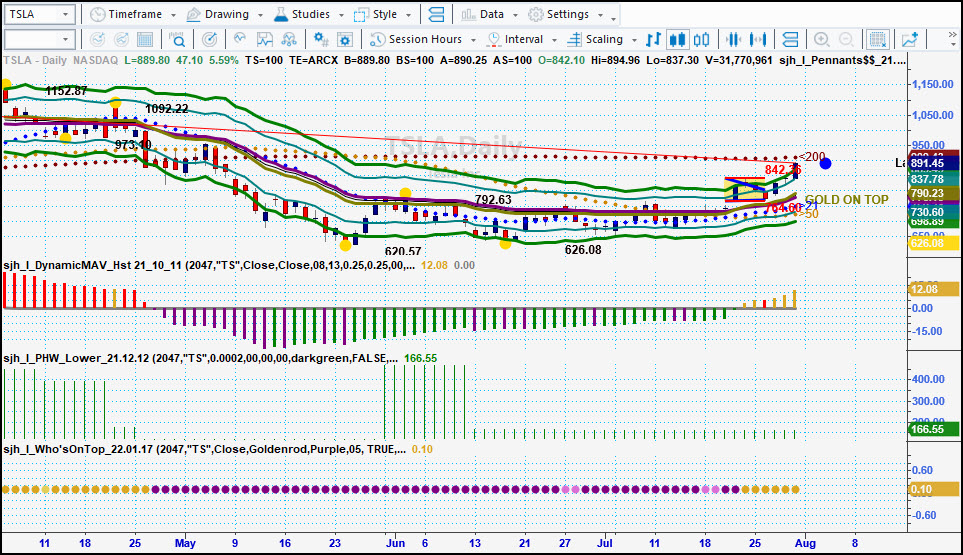Click the Drawing pen icon
This screenshot has width=963, height=555.
point(193,14)
